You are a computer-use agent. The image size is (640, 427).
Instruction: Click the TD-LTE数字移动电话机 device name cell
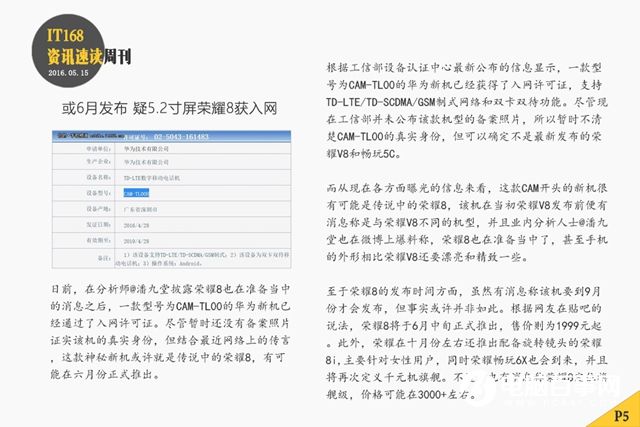(152, 178)
